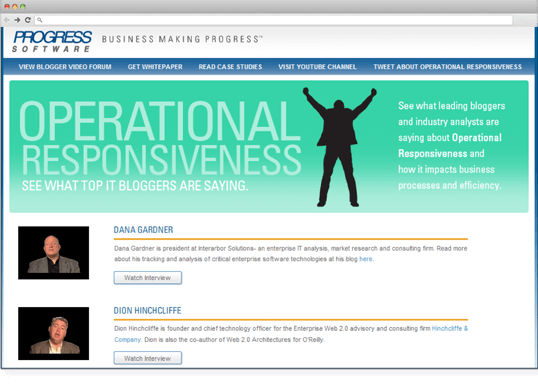Click the browser forward arrow icon
The height and width of the screenshot is (391, 538).
pos(17,20)
